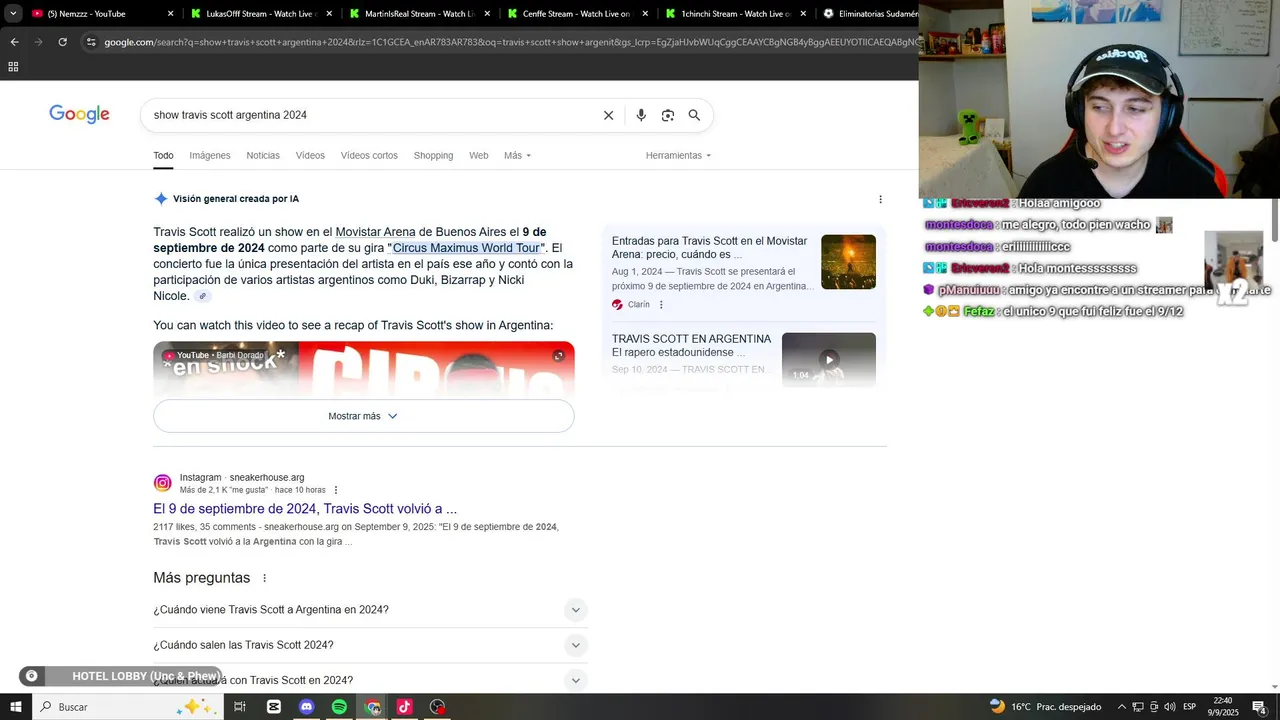
Task: Click the Instagram icon of the sneakerhouse.arg result
Action: pos(162,484)
